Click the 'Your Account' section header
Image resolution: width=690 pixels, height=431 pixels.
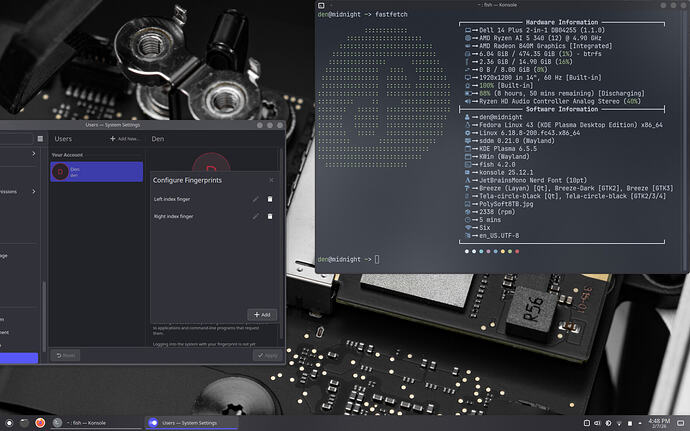pyautogui.click(x=67, y=155)
